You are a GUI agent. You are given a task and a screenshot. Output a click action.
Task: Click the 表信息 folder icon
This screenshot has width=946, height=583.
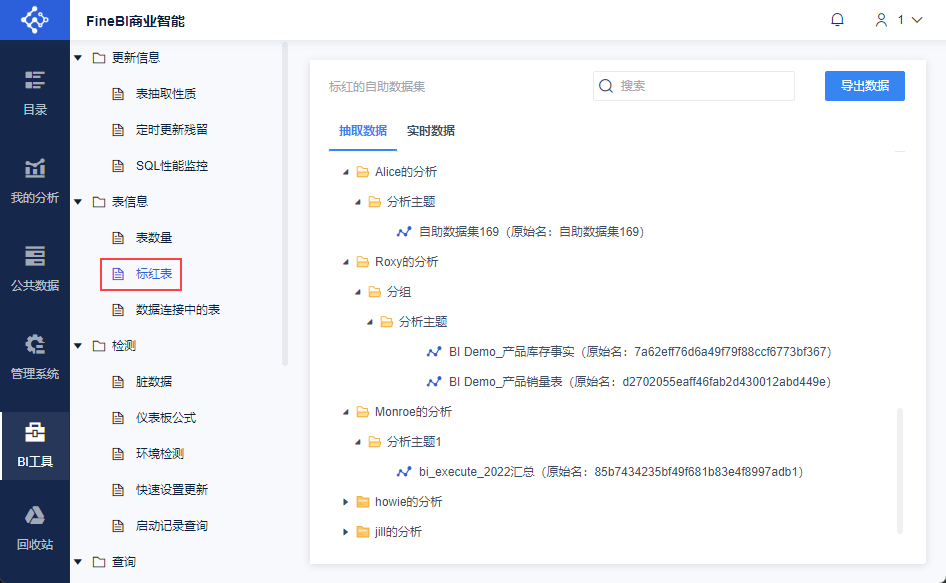click(99, 202)
